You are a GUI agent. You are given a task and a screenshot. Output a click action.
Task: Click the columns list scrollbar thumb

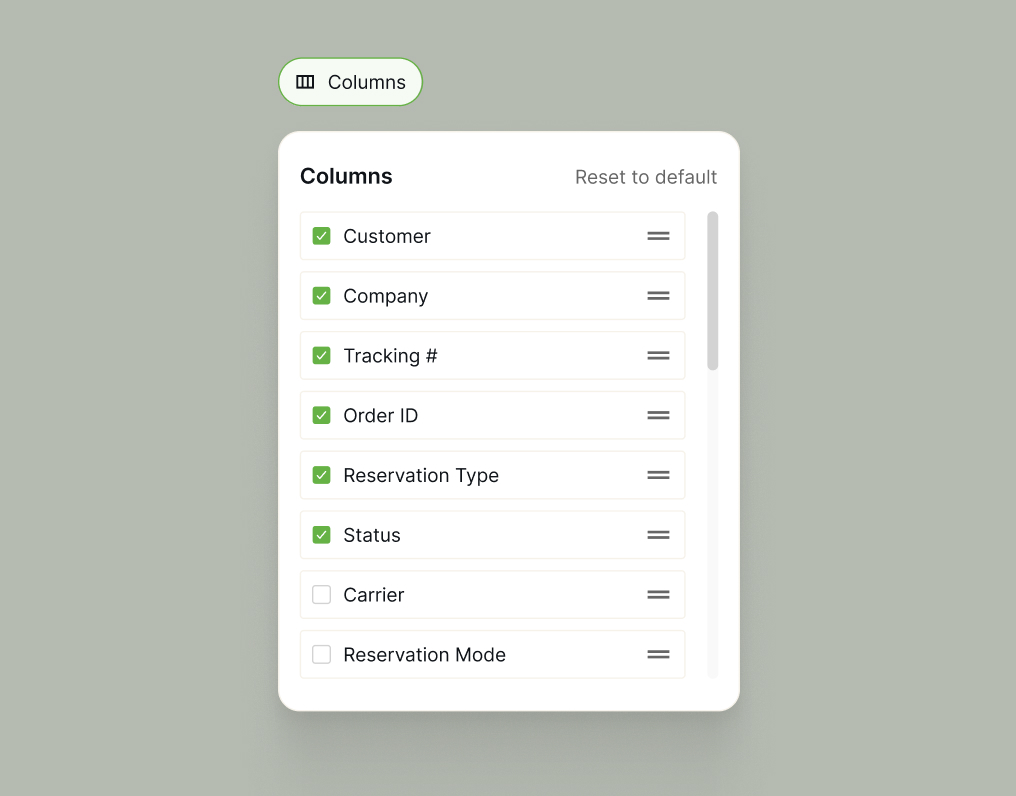pyautogui.click(x=712, y=290)
